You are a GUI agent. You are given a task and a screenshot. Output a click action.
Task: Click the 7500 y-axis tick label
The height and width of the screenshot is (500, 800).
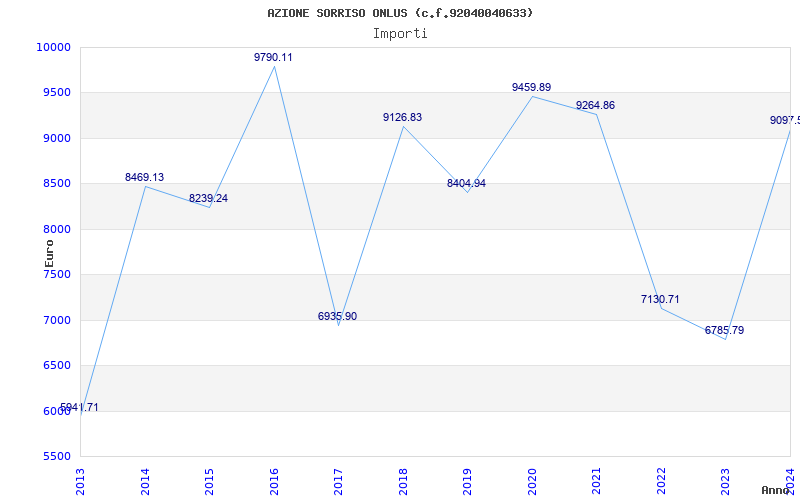(56, 274)
